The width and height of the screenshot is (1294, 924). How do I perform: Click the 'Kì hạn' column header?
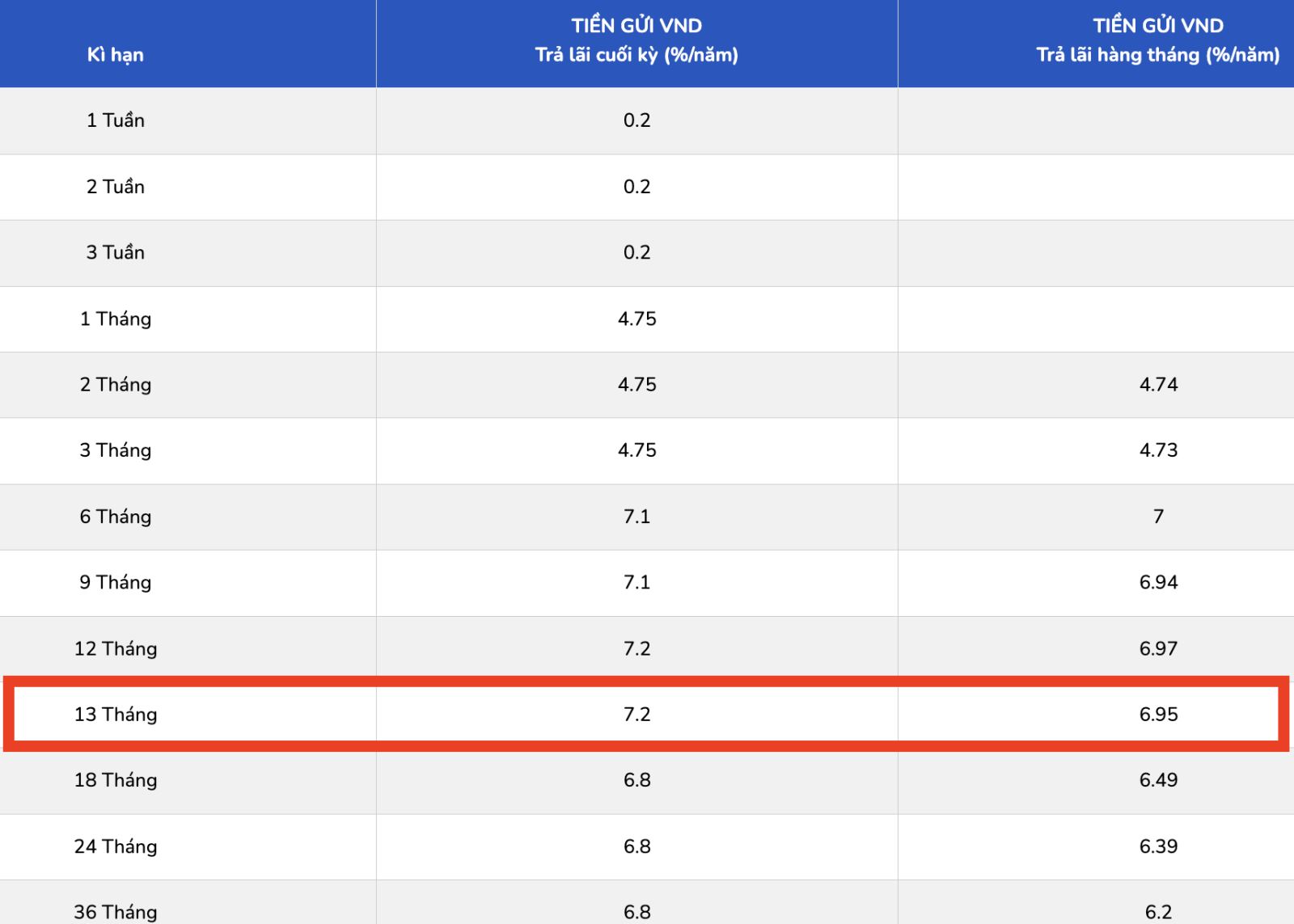pyautogui.click(x=115, y=55)
